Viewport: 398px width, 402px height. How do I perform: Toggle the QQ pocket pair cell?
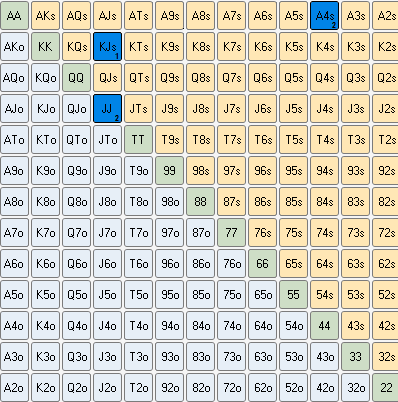[x=76, y=77]
